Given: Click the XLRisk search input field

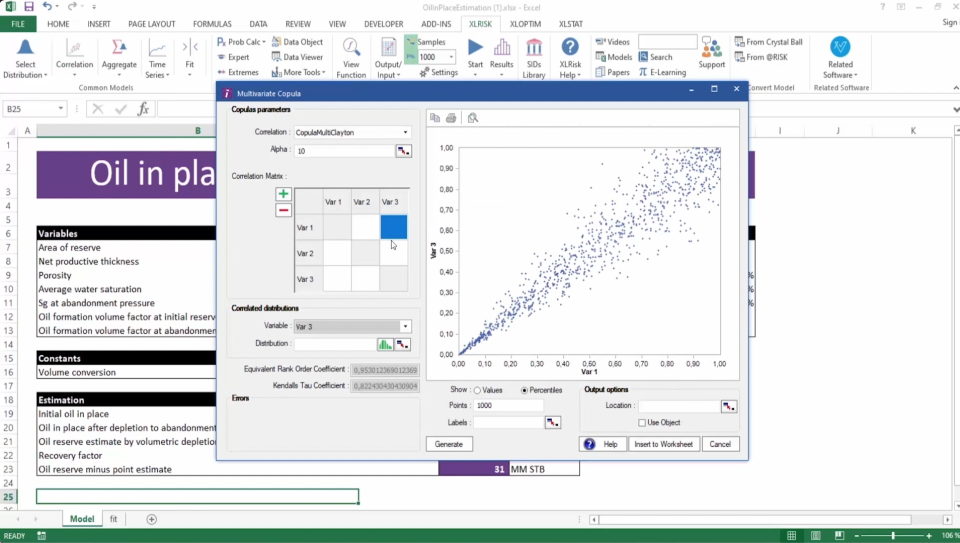Looking at the screenshot, I should click(x=667, y=42).
